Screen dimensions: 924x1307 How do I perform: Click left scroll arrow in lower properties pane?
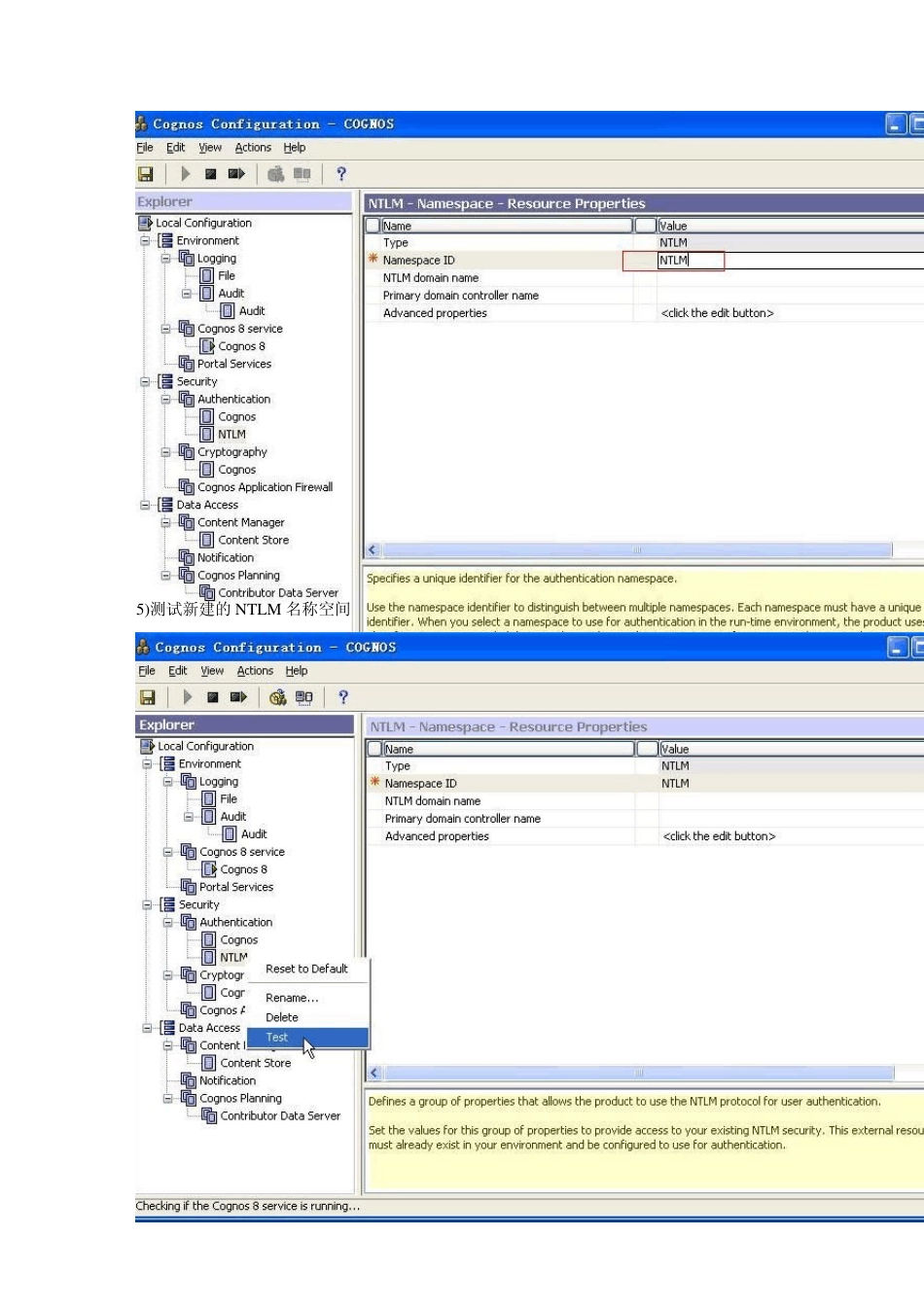pos(374,1074)
